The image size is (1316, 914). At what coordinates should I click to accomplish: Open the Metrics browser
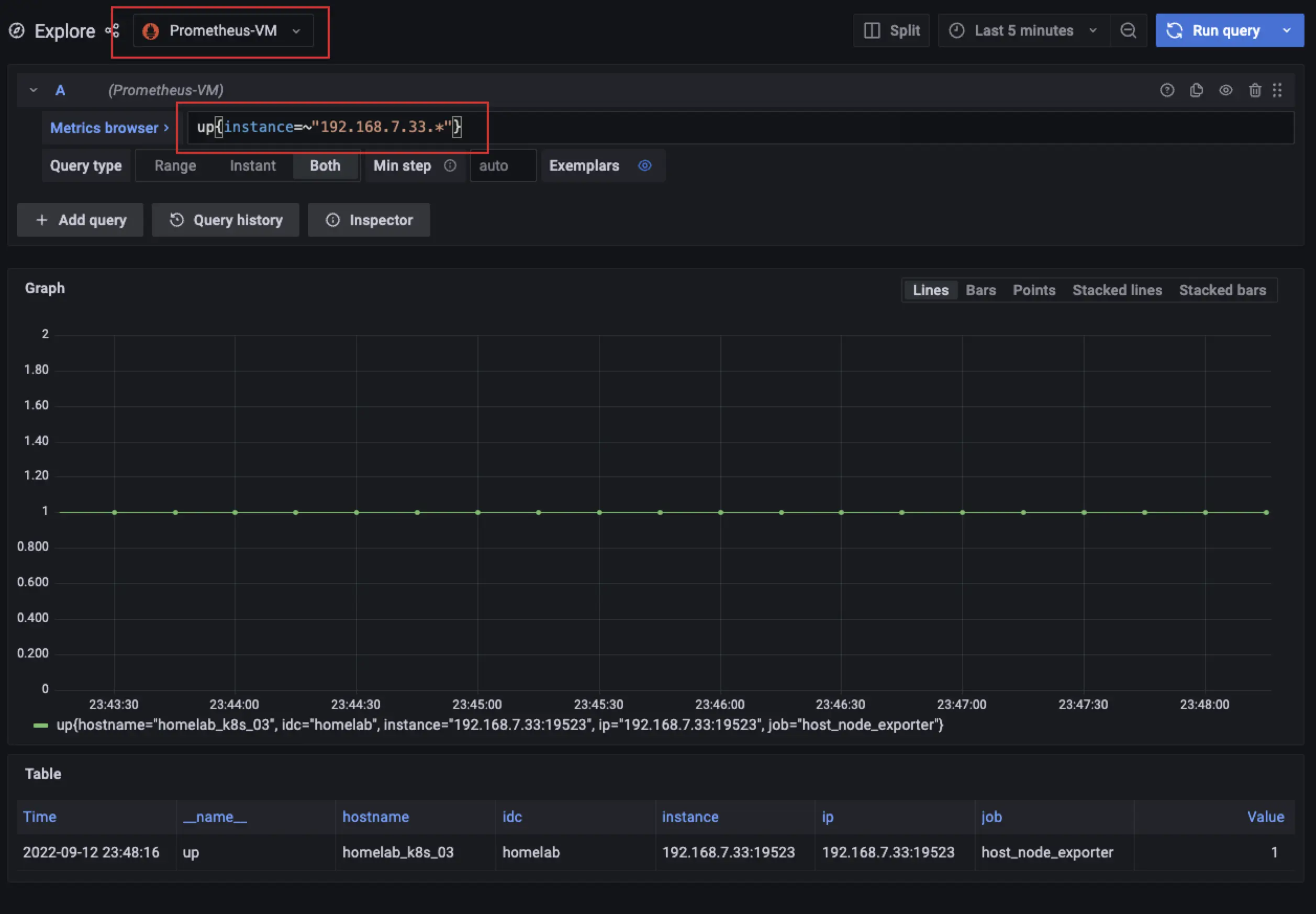click(109, 128)
